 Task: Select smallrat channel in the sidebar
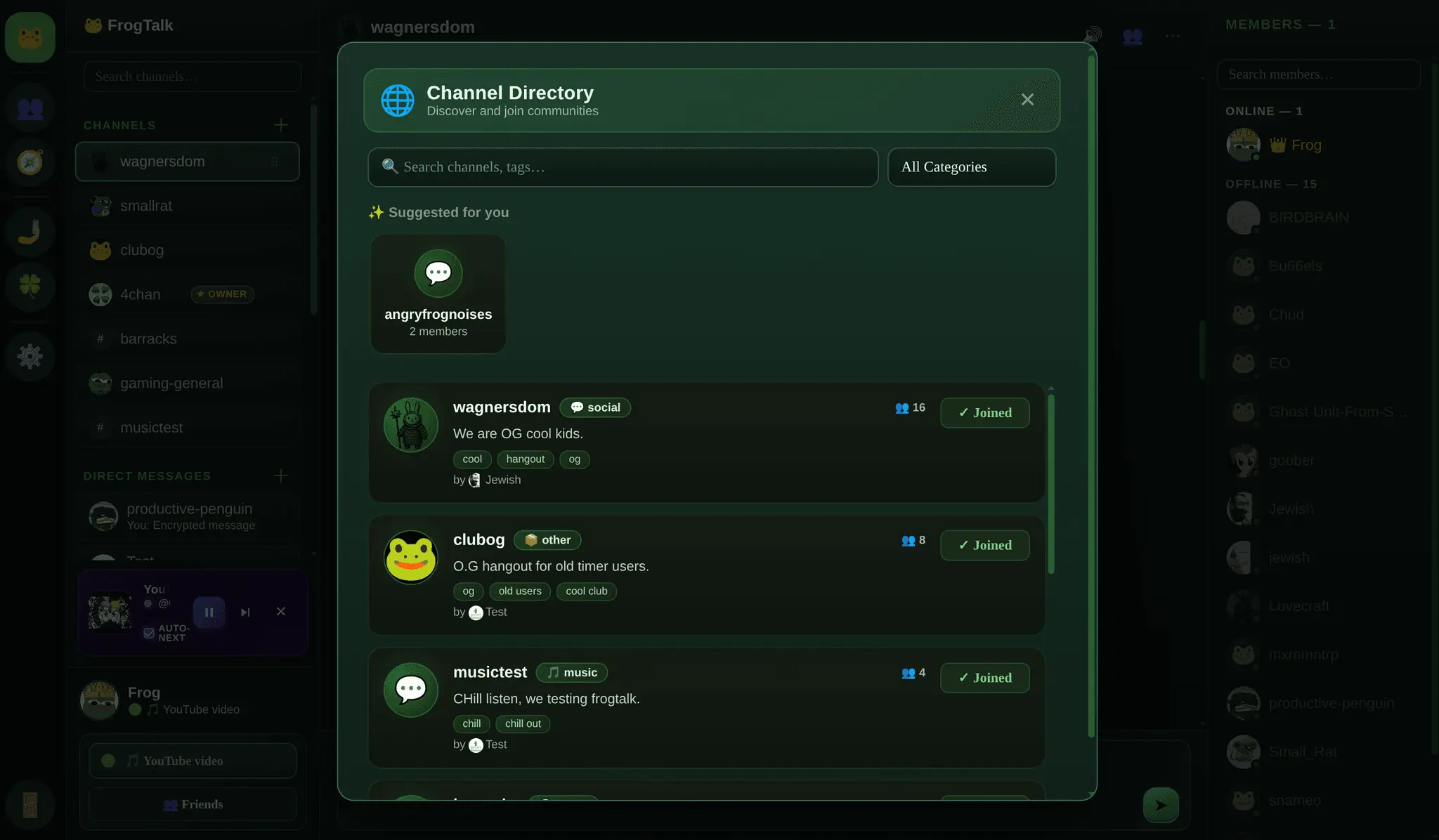click(187, 206)
